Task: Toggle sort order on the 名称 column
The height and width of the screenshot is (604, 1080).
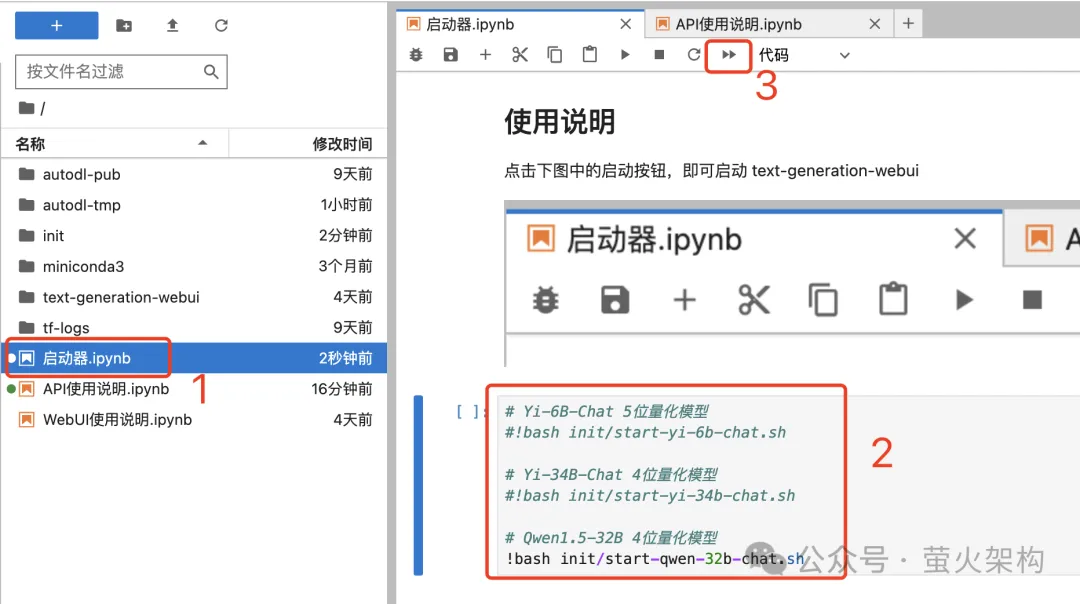Action: click(x=30, y=143)
